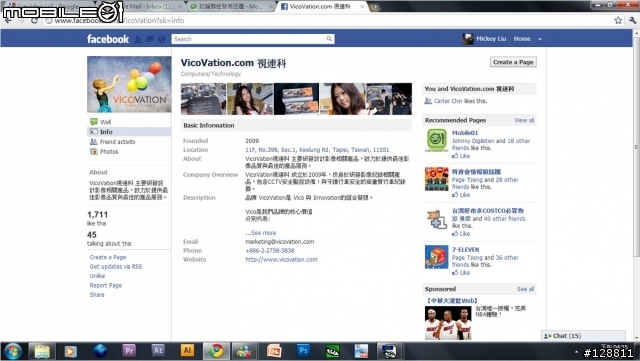Click the Facebook logo in header
640x361 pixels.
coord(108,39)
